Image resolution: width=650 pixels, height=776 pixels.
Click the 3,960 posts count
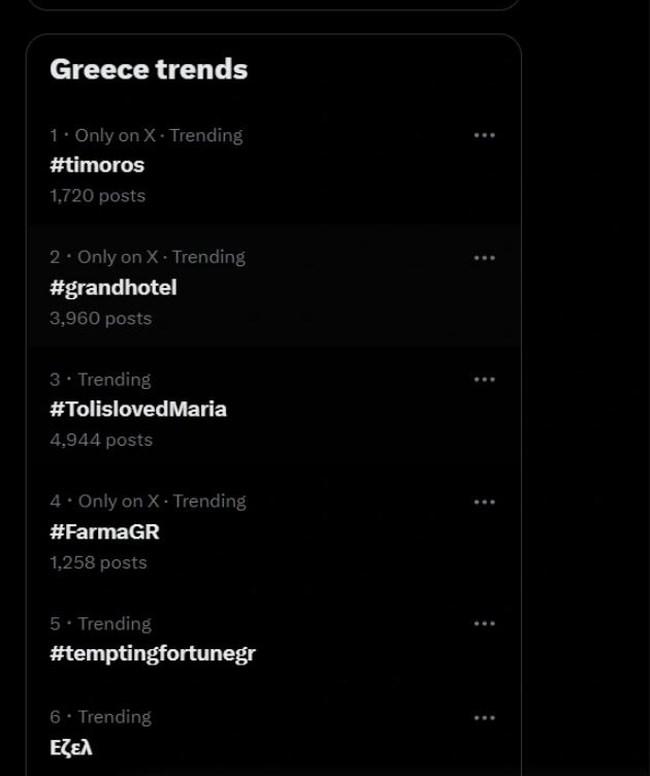pyautogui.click(x=100, y=318)
